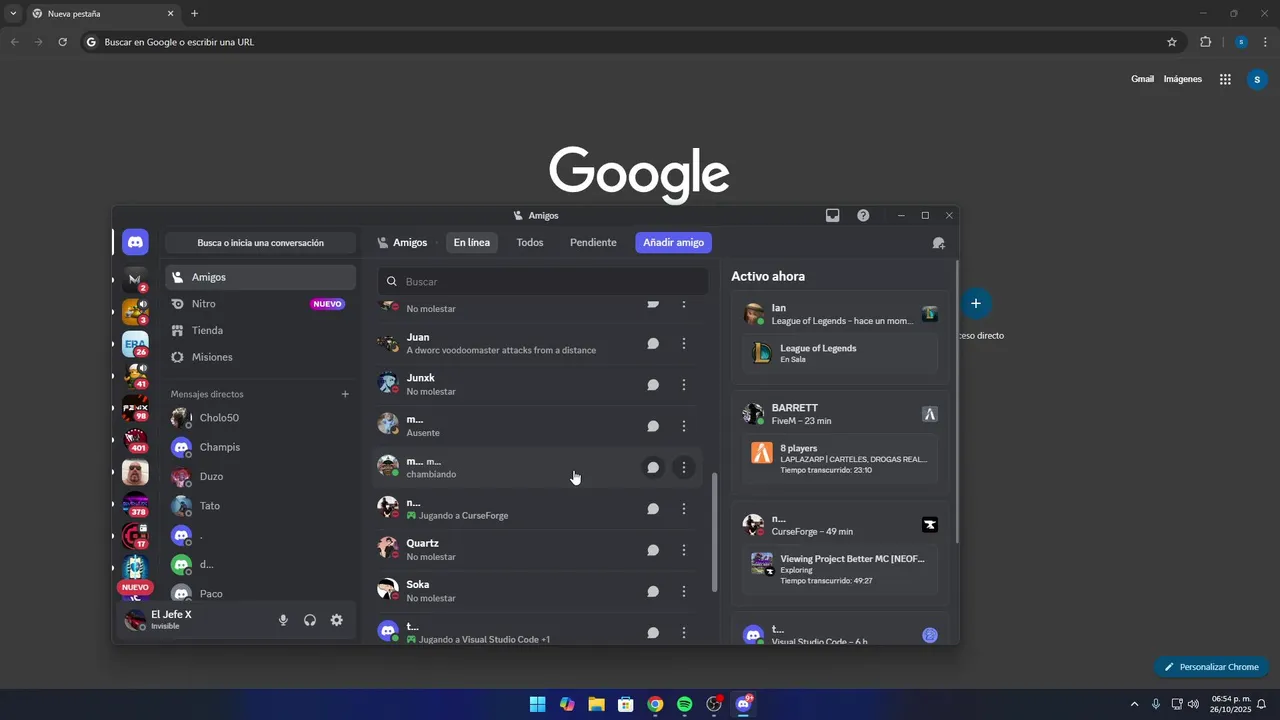Open Nitro in the Discord sidebar
The image size is (1280, 720).
[x=260, y=304]
